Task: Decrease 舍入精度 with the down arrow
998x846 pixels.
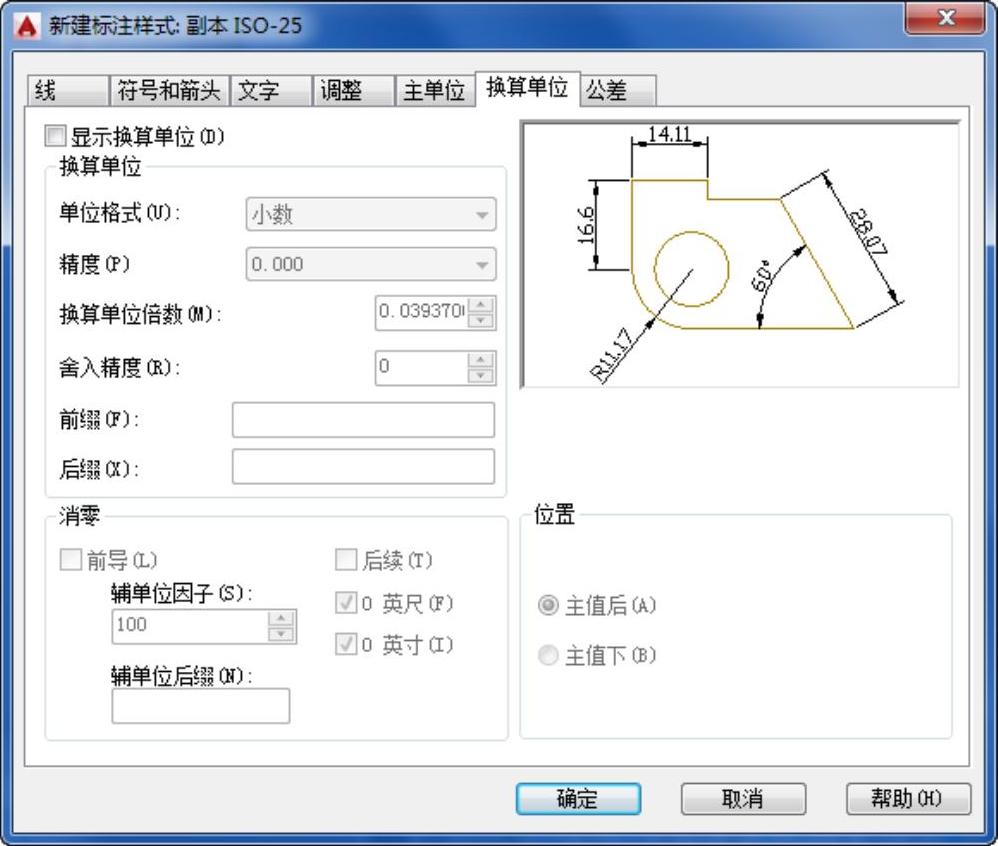Action: 481,375
